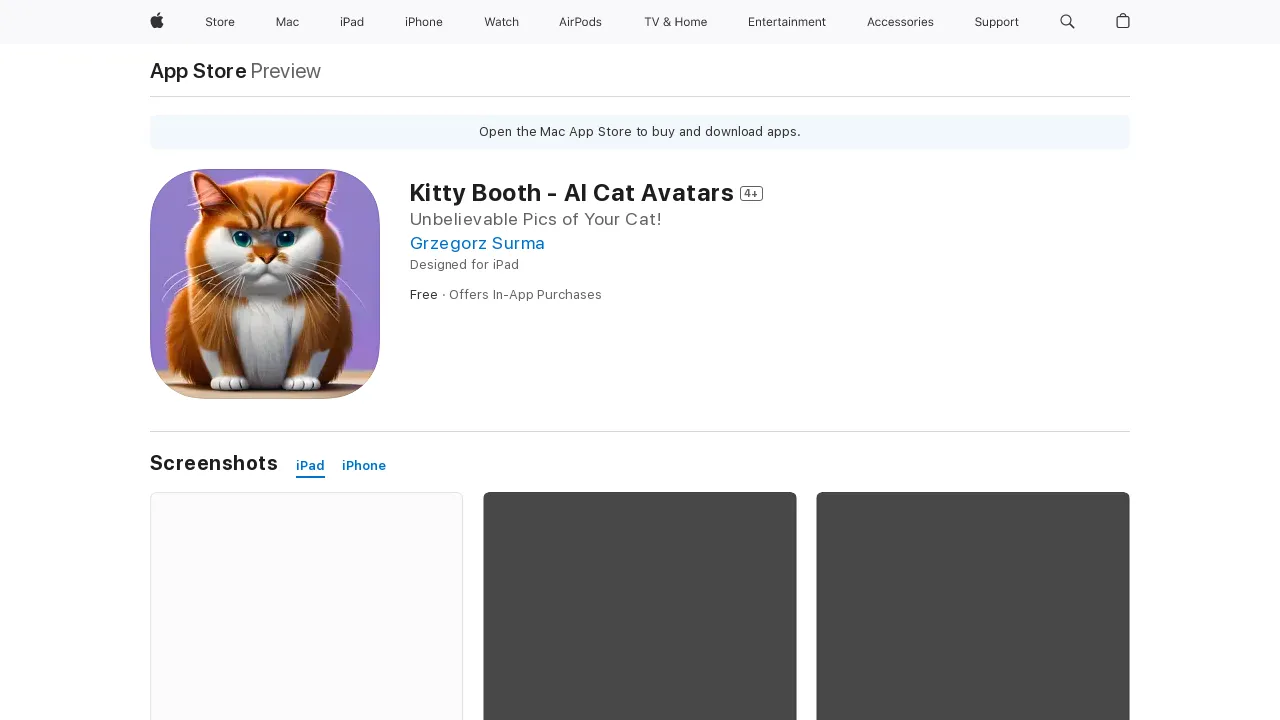This screenshot has height=720, width=1280.
Task: Click the first blank iPad screenshot
Action: pos(306,605)
